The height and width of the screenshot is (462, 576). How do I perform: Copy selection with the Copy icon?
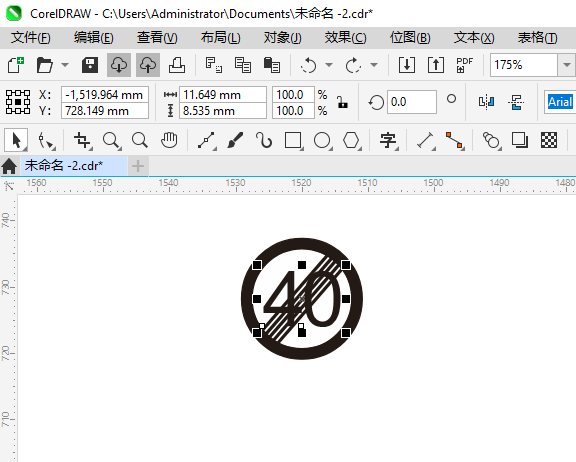pyautogui.click(x=243, y=65)
